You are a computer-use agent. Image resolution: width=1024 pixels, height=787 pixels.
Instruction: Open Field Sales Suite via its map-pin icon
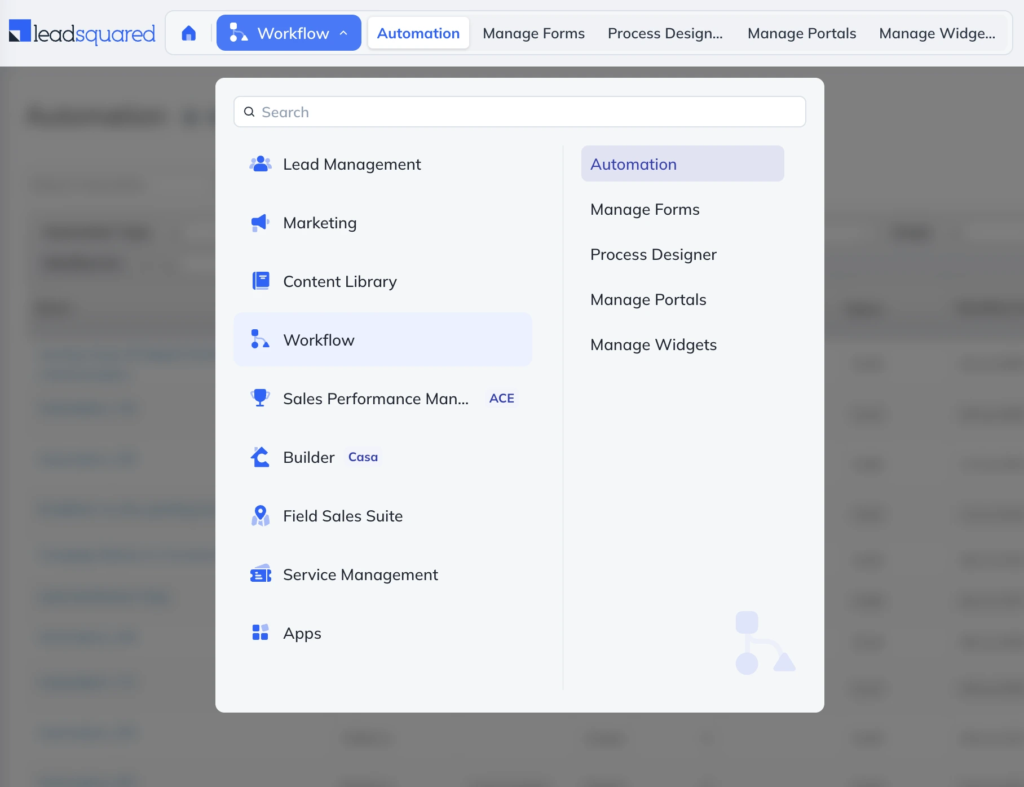click(260, 516)
